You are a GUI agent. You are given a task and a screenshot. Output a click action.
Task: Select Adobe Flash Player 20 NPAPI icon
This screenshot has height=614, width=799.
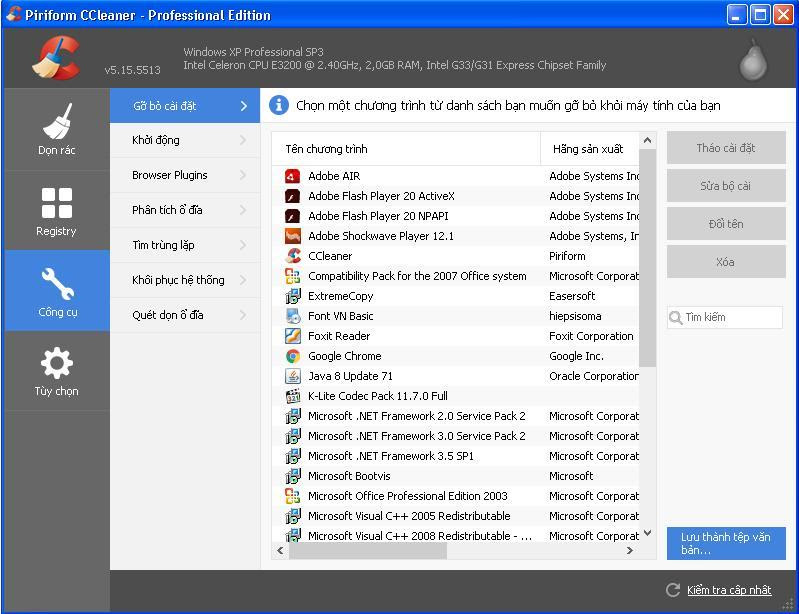point(292,216)
